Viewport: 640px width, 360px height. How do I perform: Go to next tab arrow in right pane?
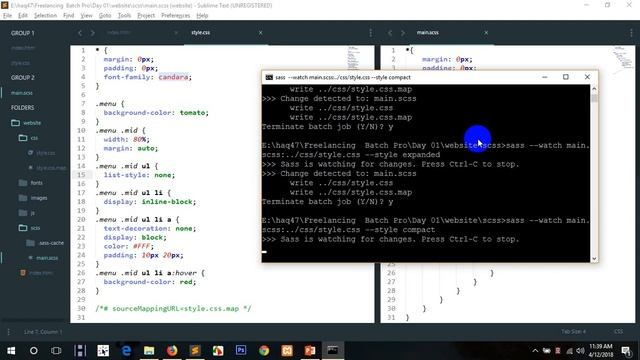click(x=402, y=33)
